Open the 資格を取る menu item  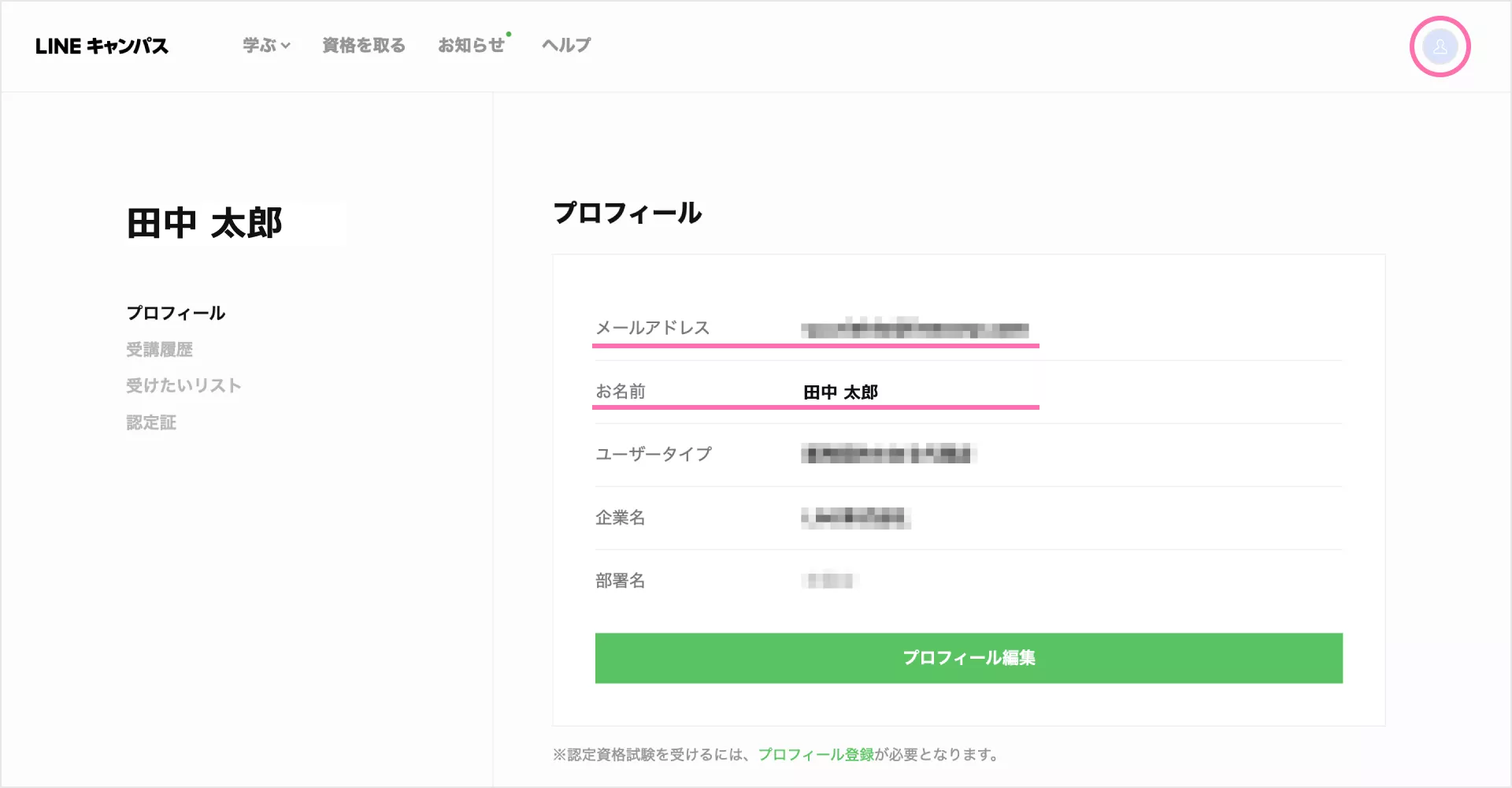pos(363,46)
